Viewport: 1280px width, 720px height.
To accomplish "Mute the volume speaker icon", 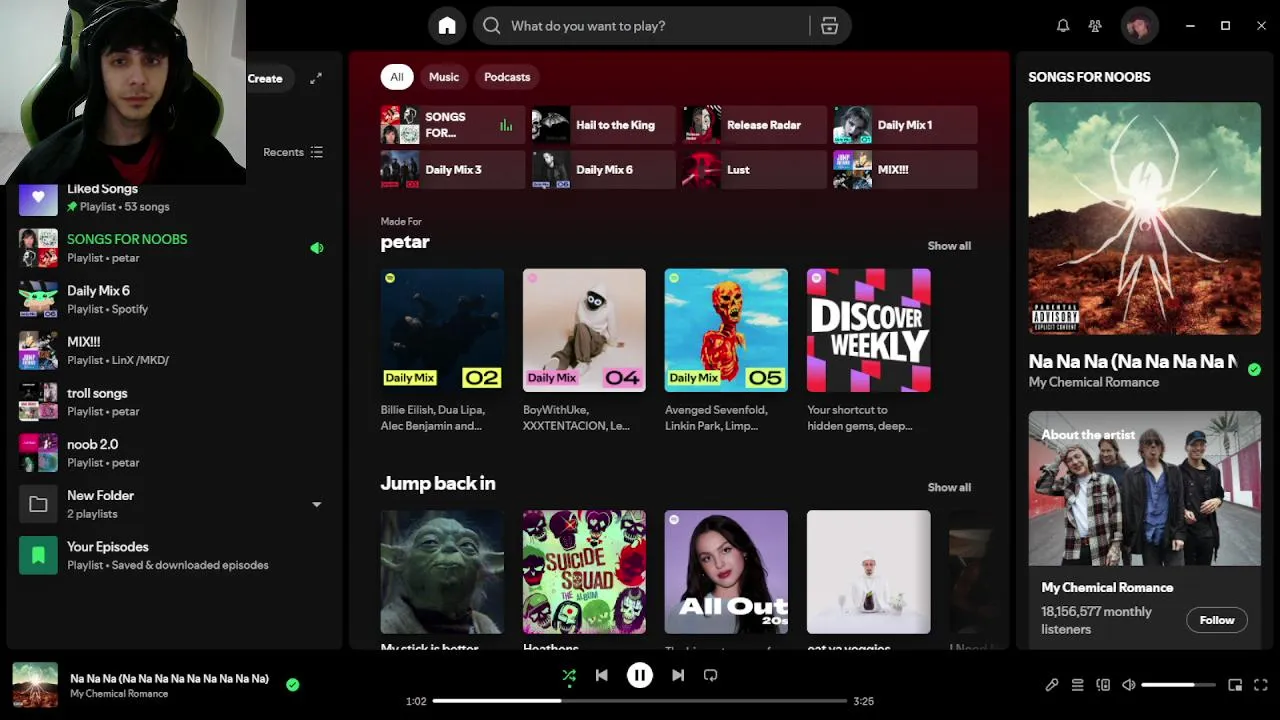I will [x=1128, y=685].
